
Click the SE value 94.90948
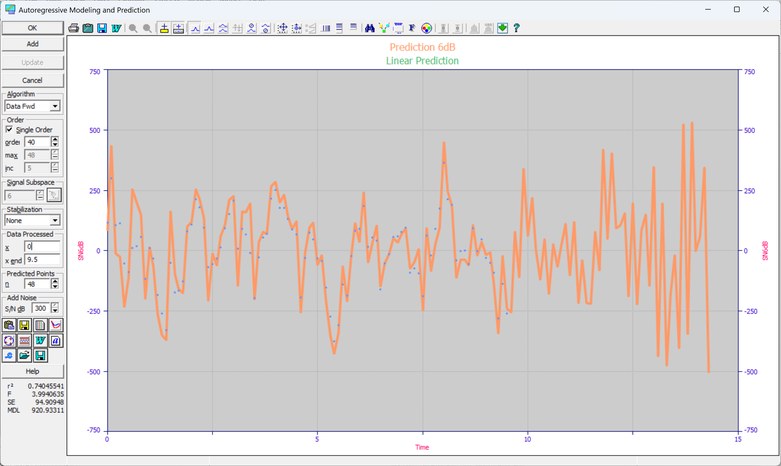pos(49,402)
